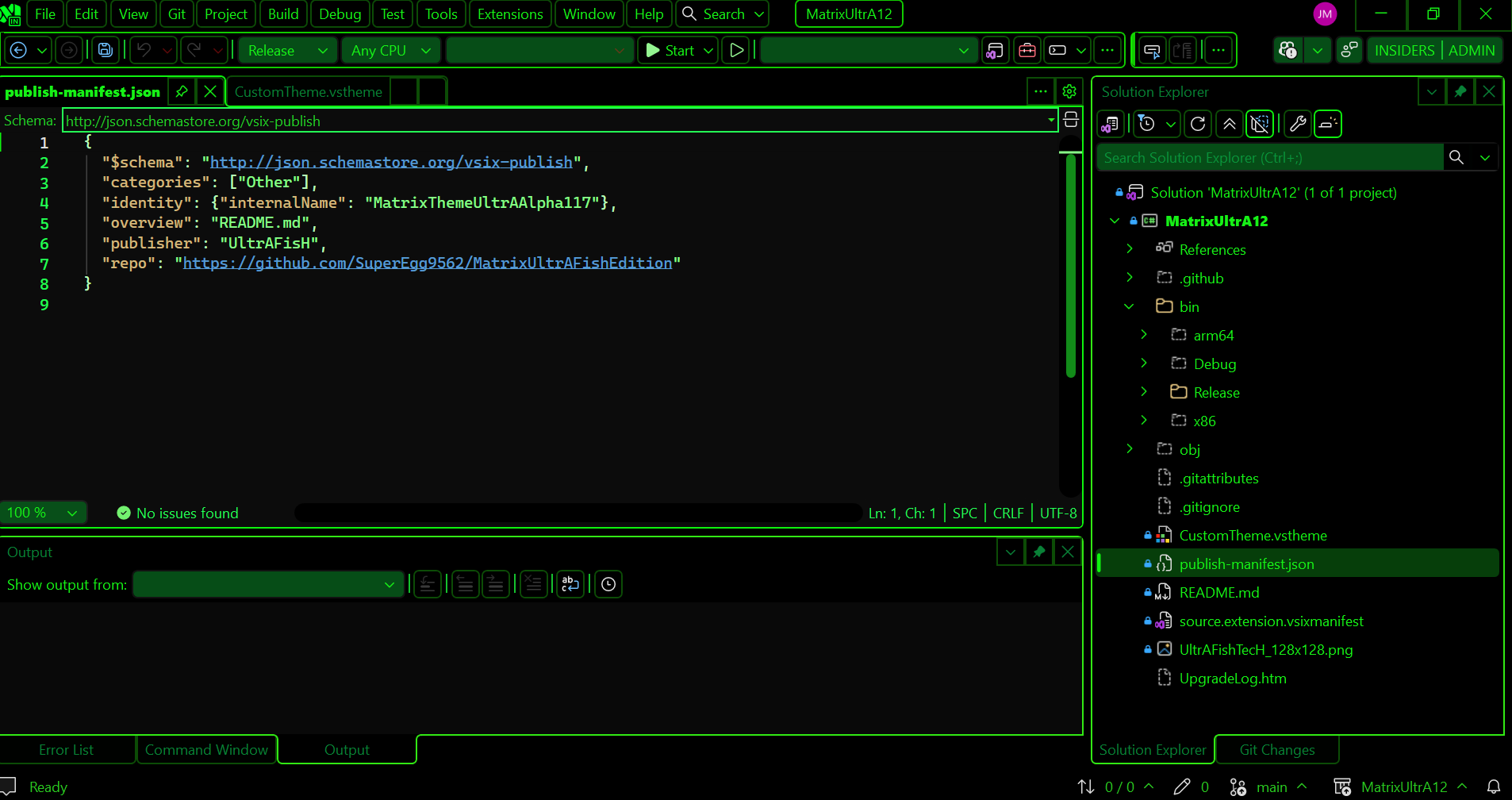The height and width of the screenshot is (800, 1512).
Task: Click the UTF-8 encoding indicator
Action: click(x=1058, y=513)
